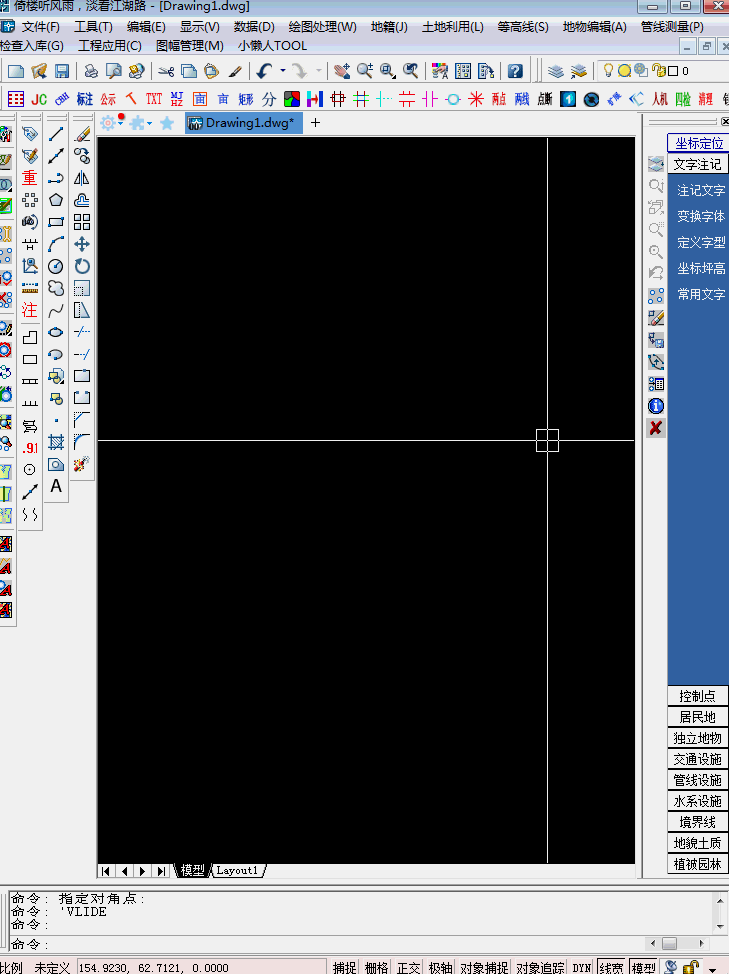Open the 居民地 category
729x974 pixels.
697,717
